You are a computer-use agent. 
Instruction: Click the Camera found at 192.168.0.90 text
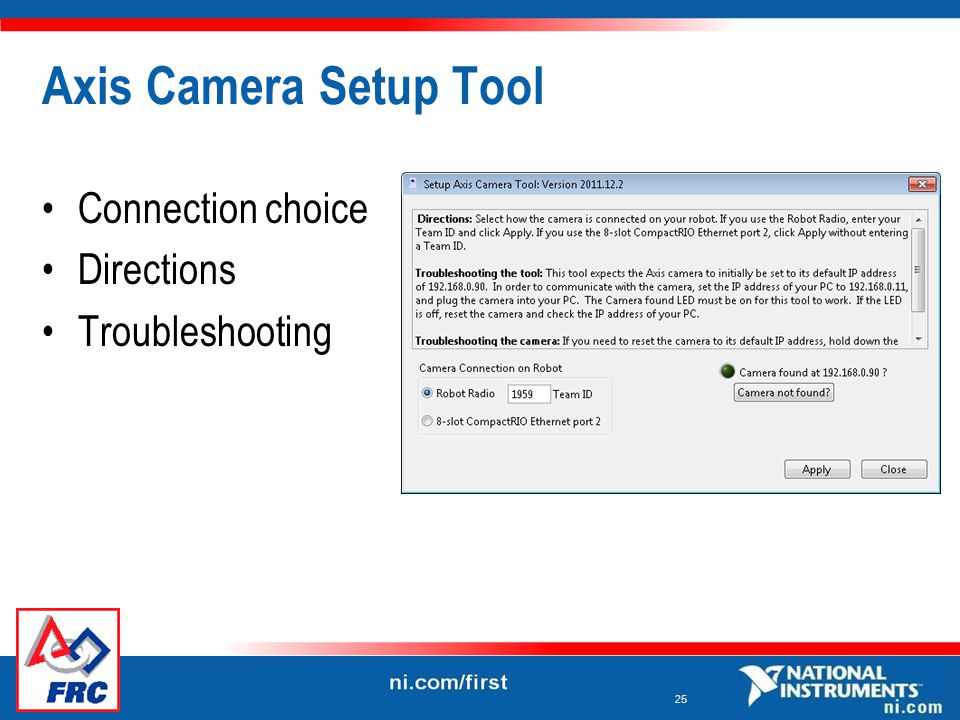[813, 372]
